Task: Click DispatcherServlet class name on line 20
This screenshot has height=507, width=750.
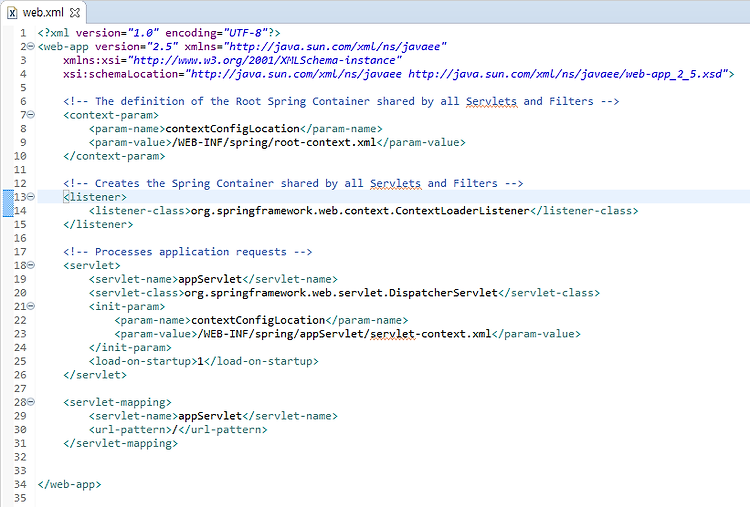Action: pyautogui.click(x=443, y=293)
